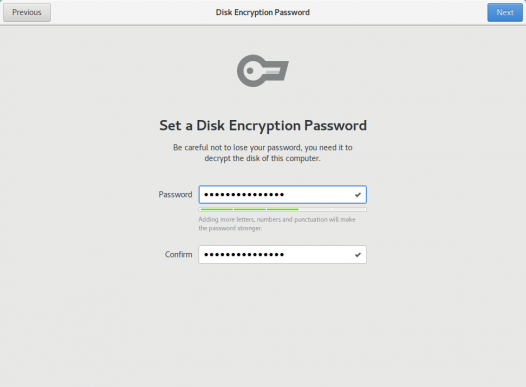Click the checkmark inside the Confirm field
This screenshot has width=526, height=387.
point(358,255)
